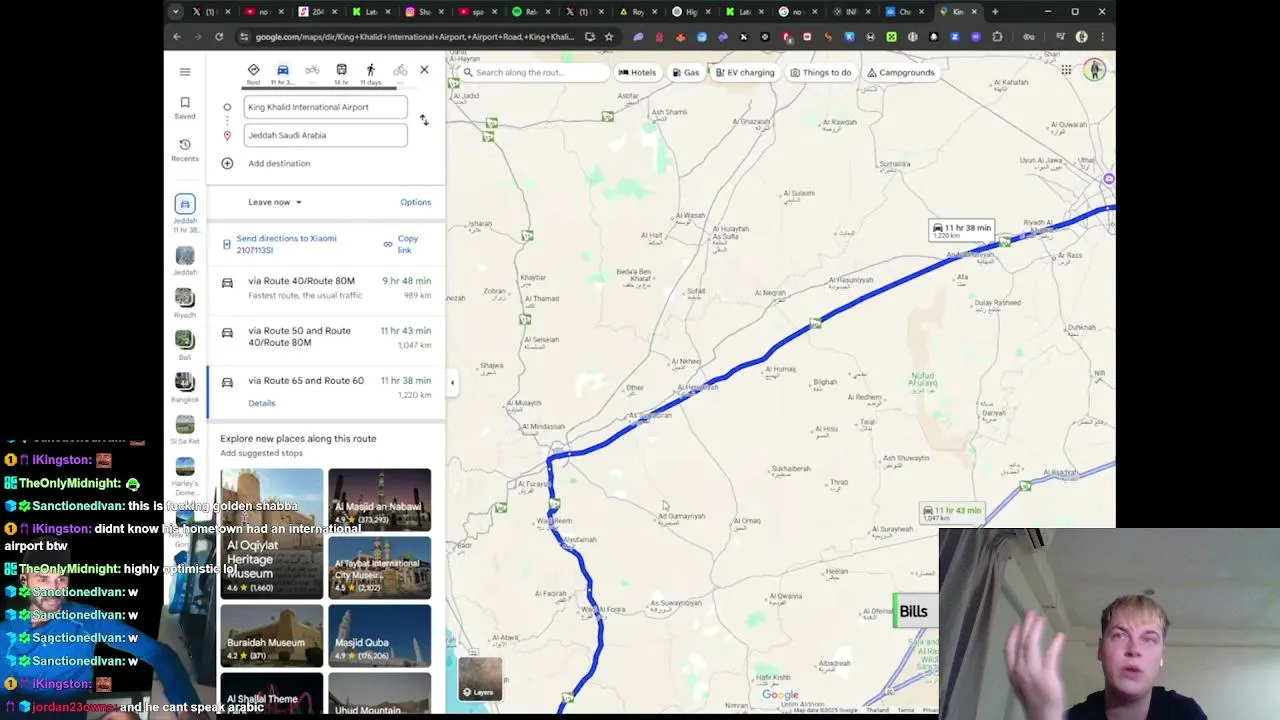Open the Al Tayebat International City Museum card

click(380, 567)
